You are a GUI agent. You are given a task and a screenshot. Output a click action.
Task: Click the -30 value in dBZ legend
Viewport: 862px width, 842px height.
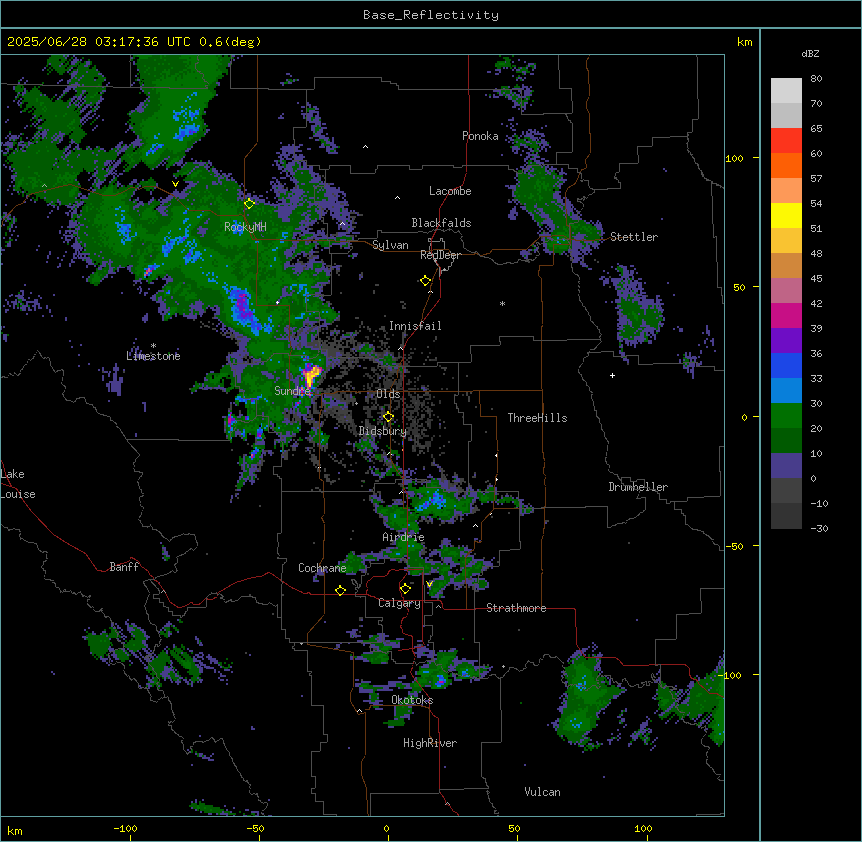(x=819, y=528)
